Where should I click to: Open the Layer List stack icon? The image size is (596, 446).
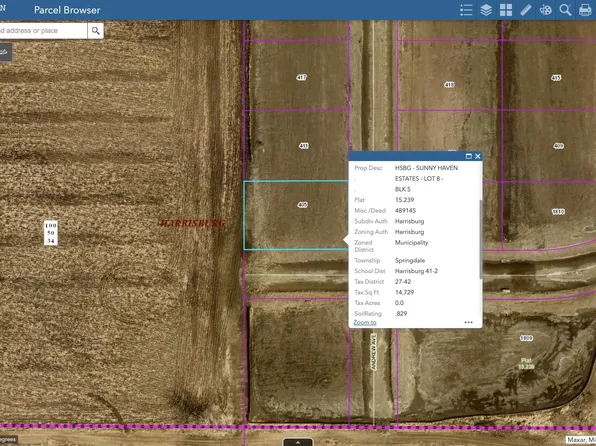pyautogui.click(x=486, y=10)
